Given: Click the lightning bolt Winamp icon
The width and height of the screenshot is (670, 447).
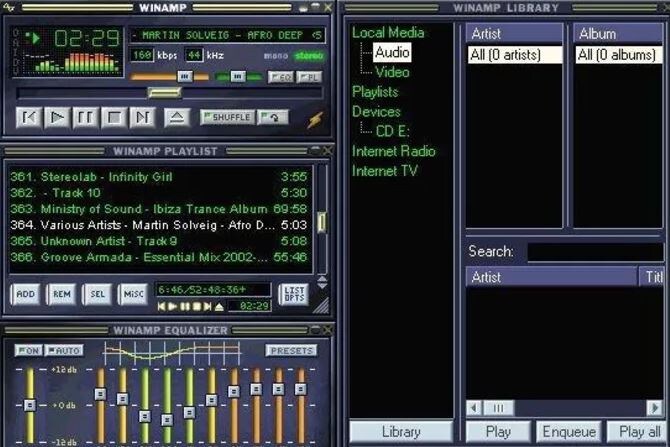Looking at the screenshot, I should point(315,120).
